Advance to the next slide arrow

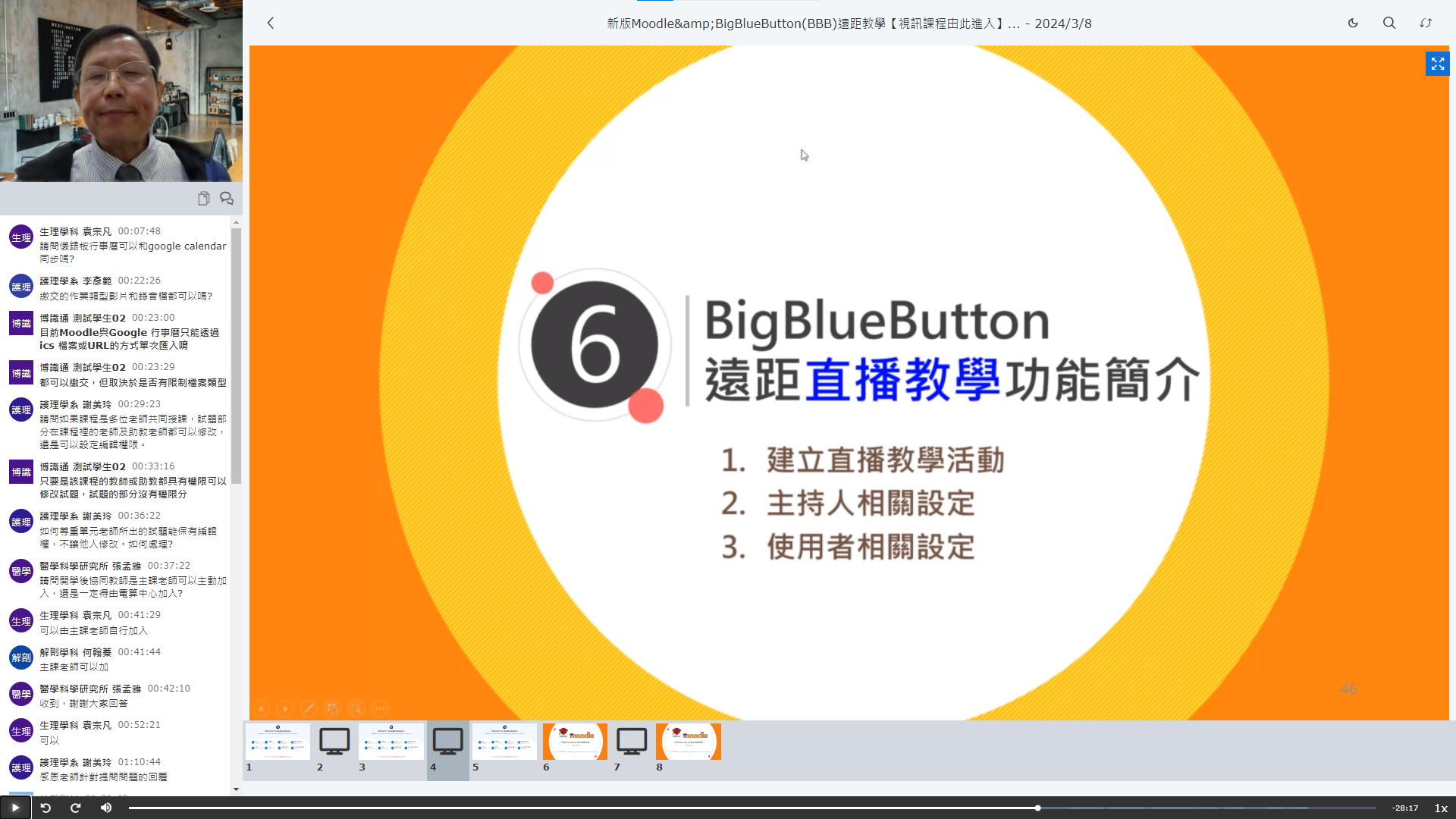point(284,708)
